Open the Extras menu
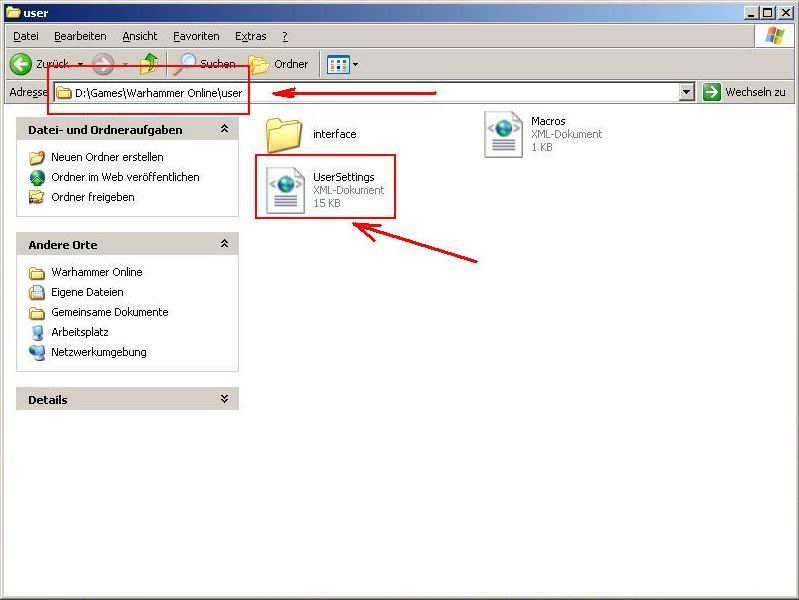Image resolution: width=799 pixels, height=600 pixels. click(250, 36)
